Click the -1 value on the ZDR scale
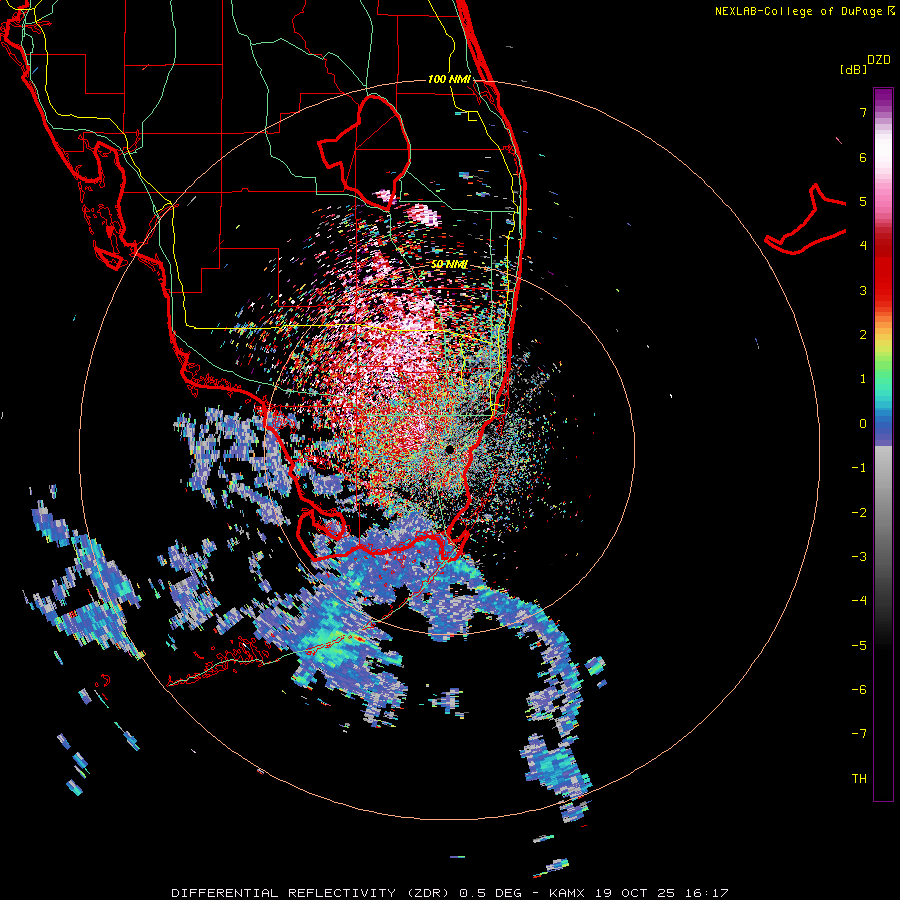 pos(859,468)
